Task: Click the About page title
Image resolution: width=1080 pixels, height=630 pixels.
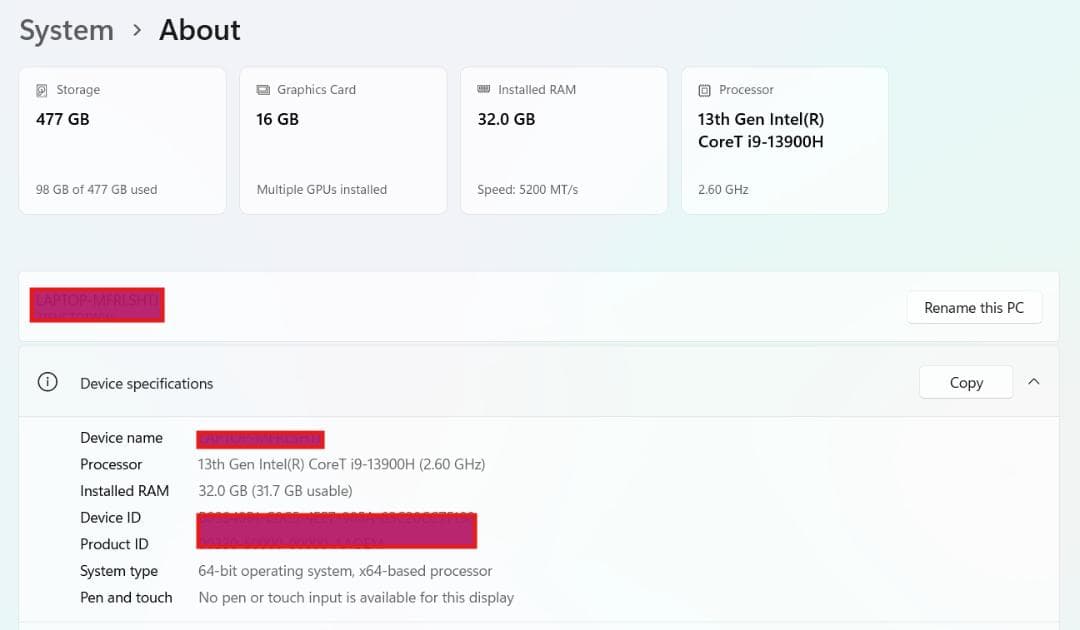Action: 200,31
